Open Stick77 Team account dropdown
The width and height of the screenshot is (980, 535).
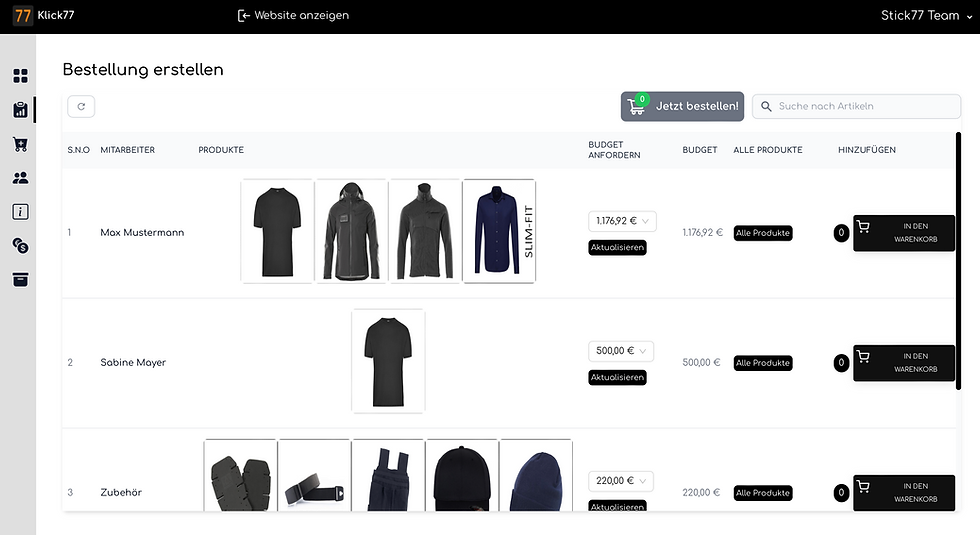pos(927,16)
